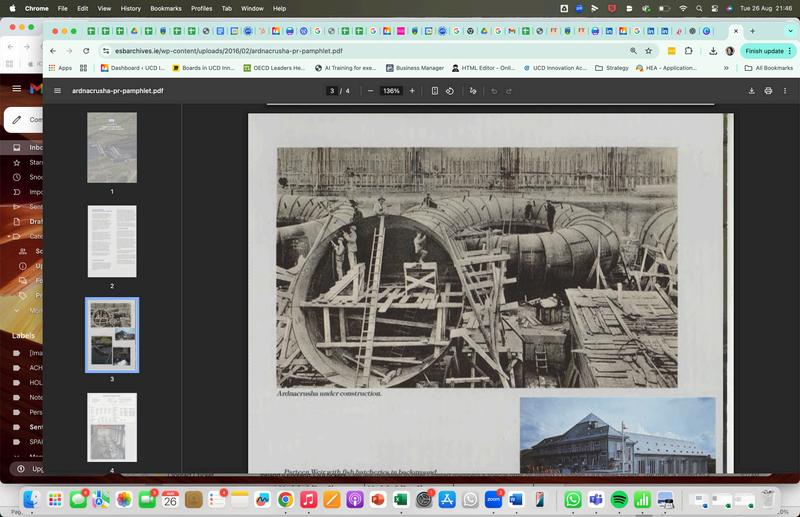
Task: Select page 2 thumbnail
Action: coord(112,241)
